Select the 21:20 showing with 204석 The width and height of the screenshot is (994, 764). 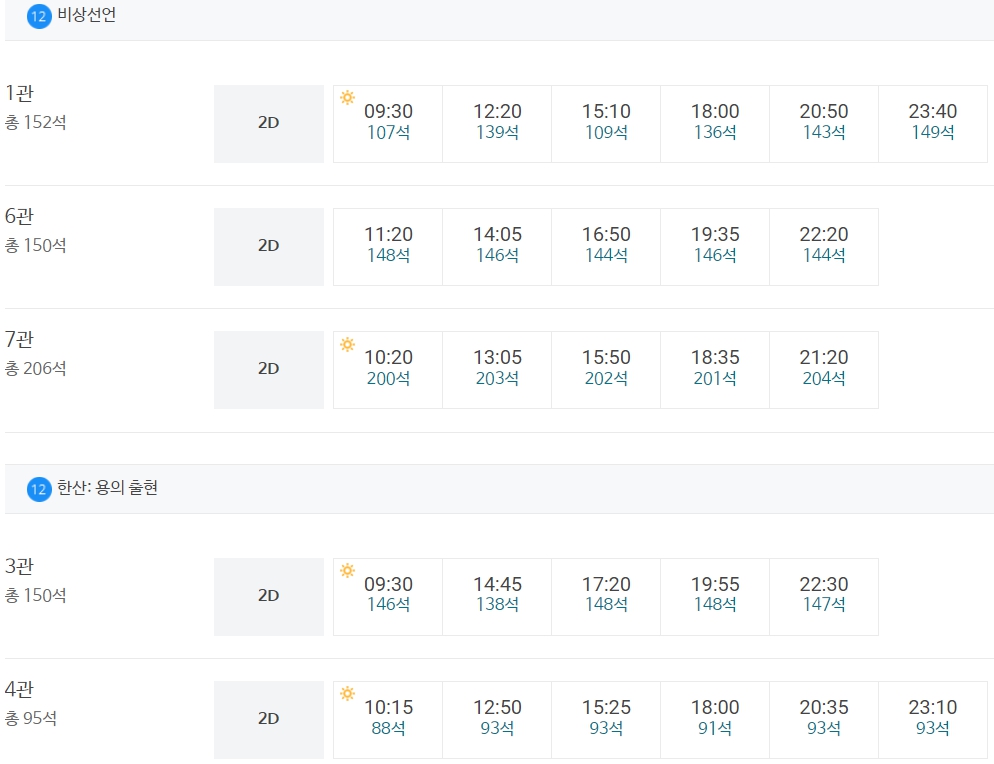[824, 370]
